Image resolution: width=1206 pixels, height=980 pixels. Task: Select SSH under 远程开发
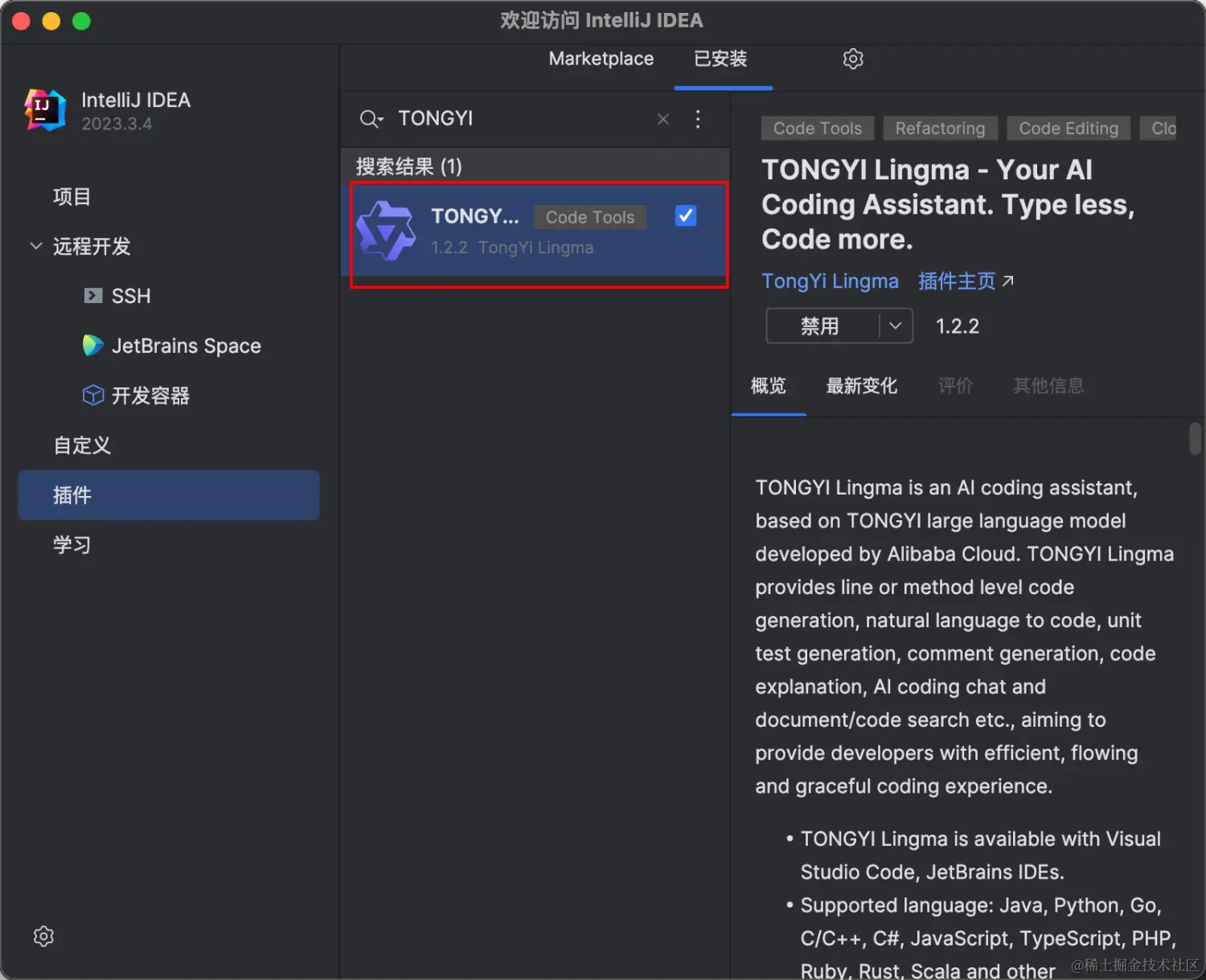(x=131, y=296)
